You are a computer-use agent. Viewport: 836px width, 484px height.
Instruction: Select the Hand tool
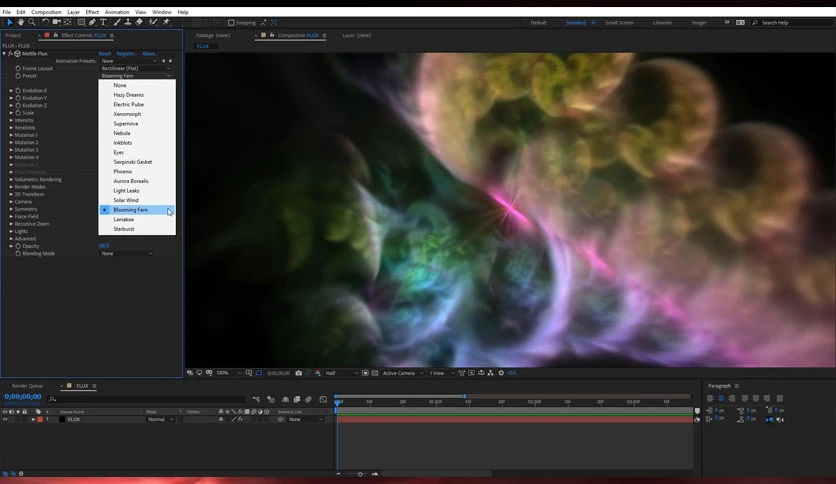click(21, 22)
